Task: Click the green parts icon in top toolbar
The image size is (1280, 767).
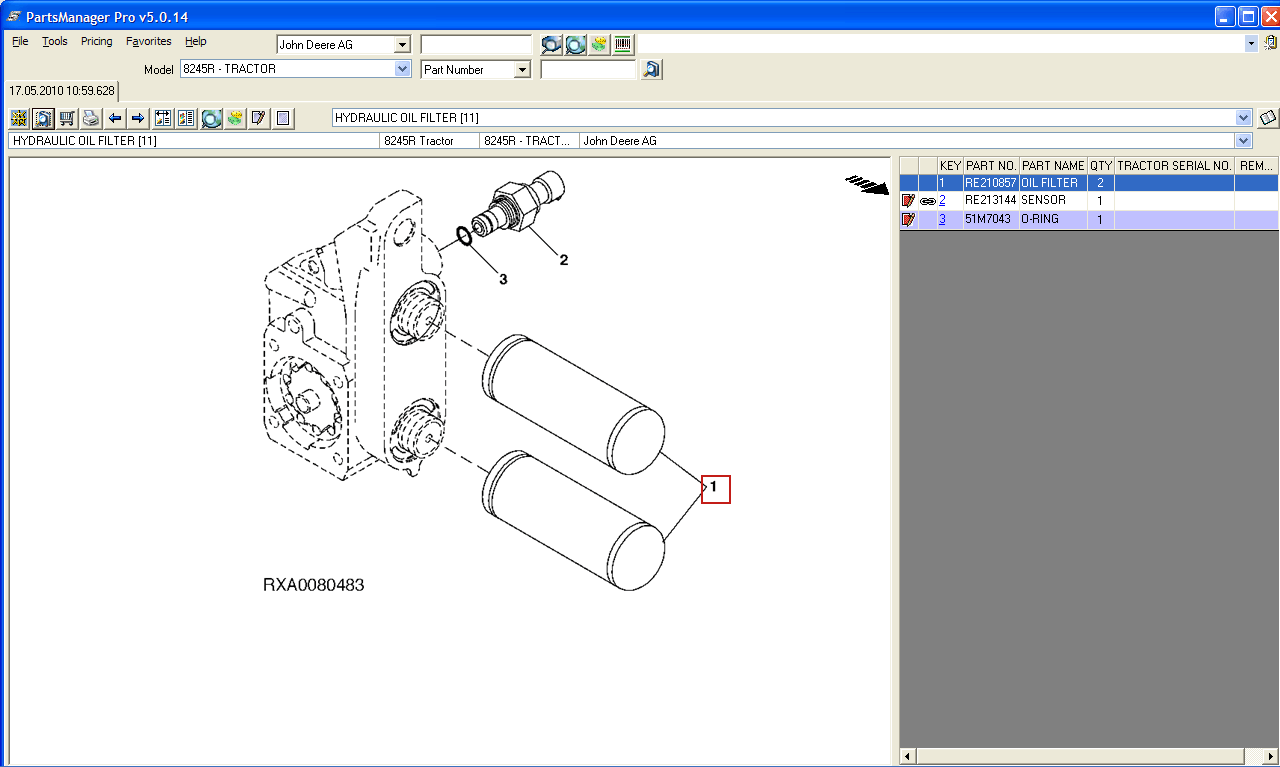Action: (x=599, y=44)
